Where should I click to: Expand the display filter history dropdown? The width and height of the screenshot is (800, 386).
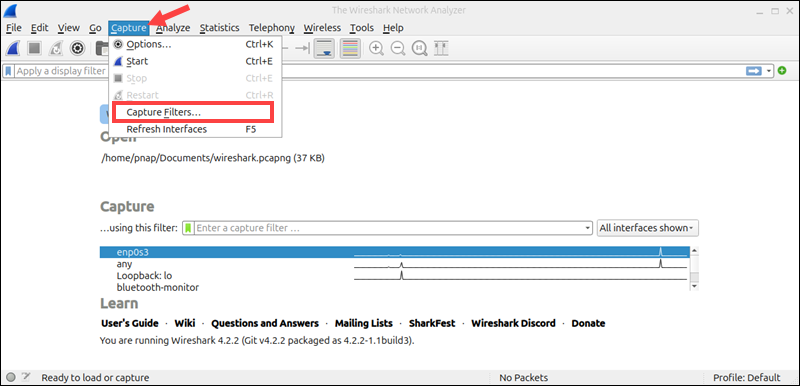tap(769, 71)
